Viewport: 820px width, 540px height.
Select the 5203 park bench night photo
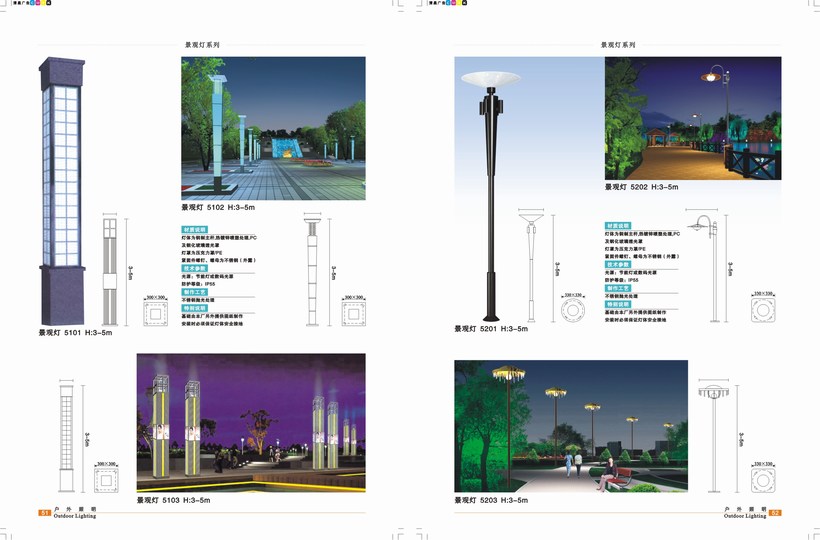click(x=570, y=426)
